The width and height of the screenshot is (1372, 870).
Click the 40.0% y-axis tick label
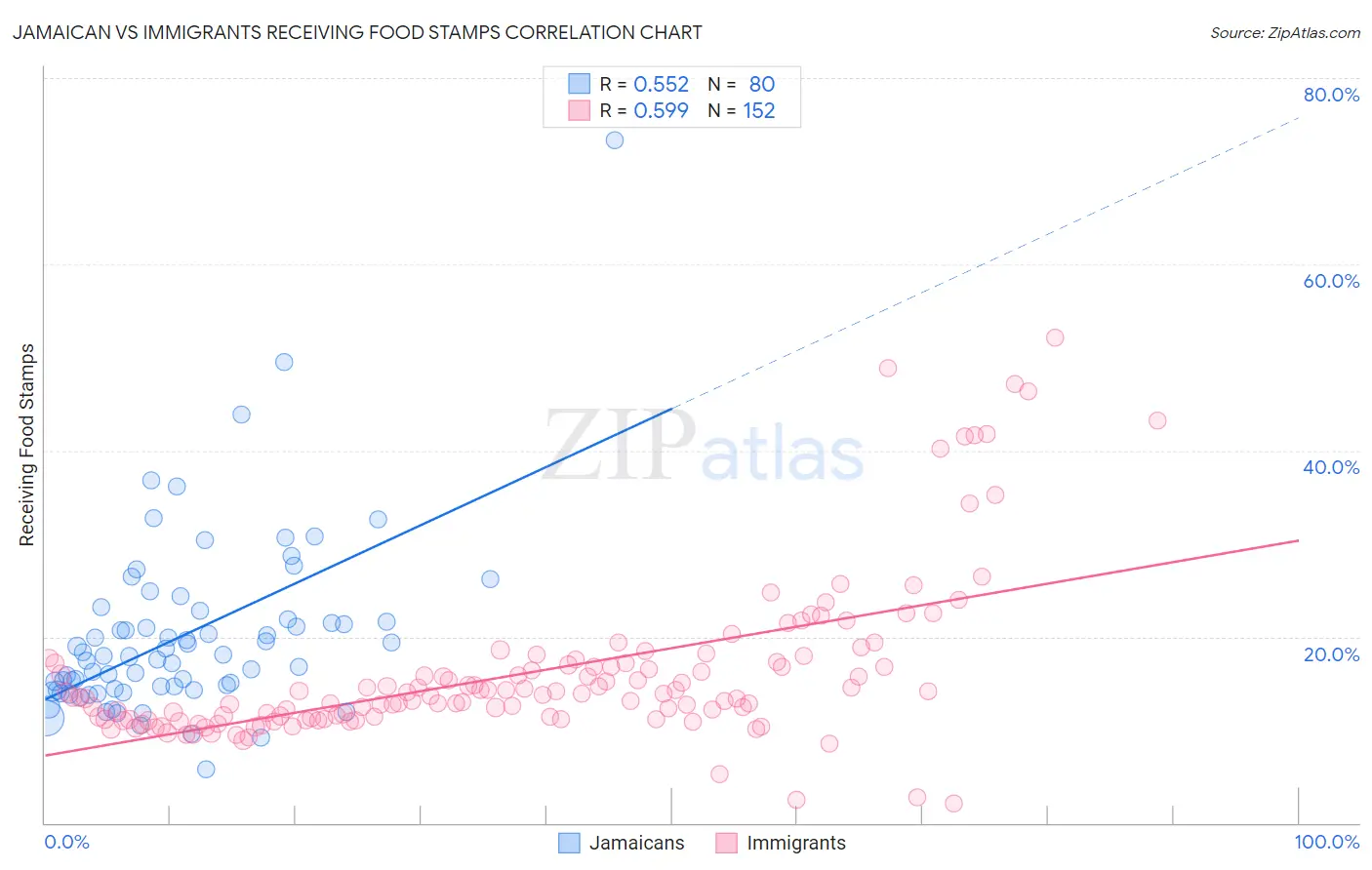tap(1331, 467)
